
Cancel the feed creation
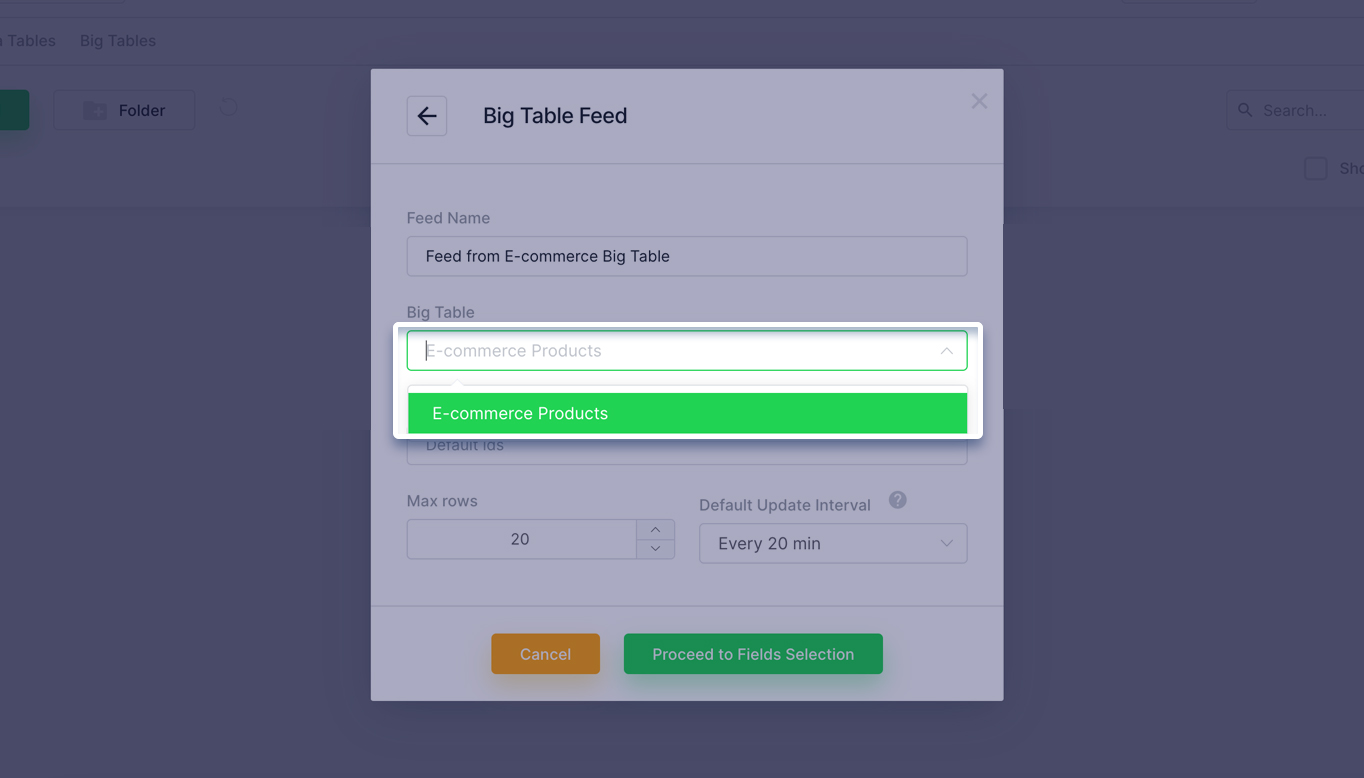[x=545, y=654]
